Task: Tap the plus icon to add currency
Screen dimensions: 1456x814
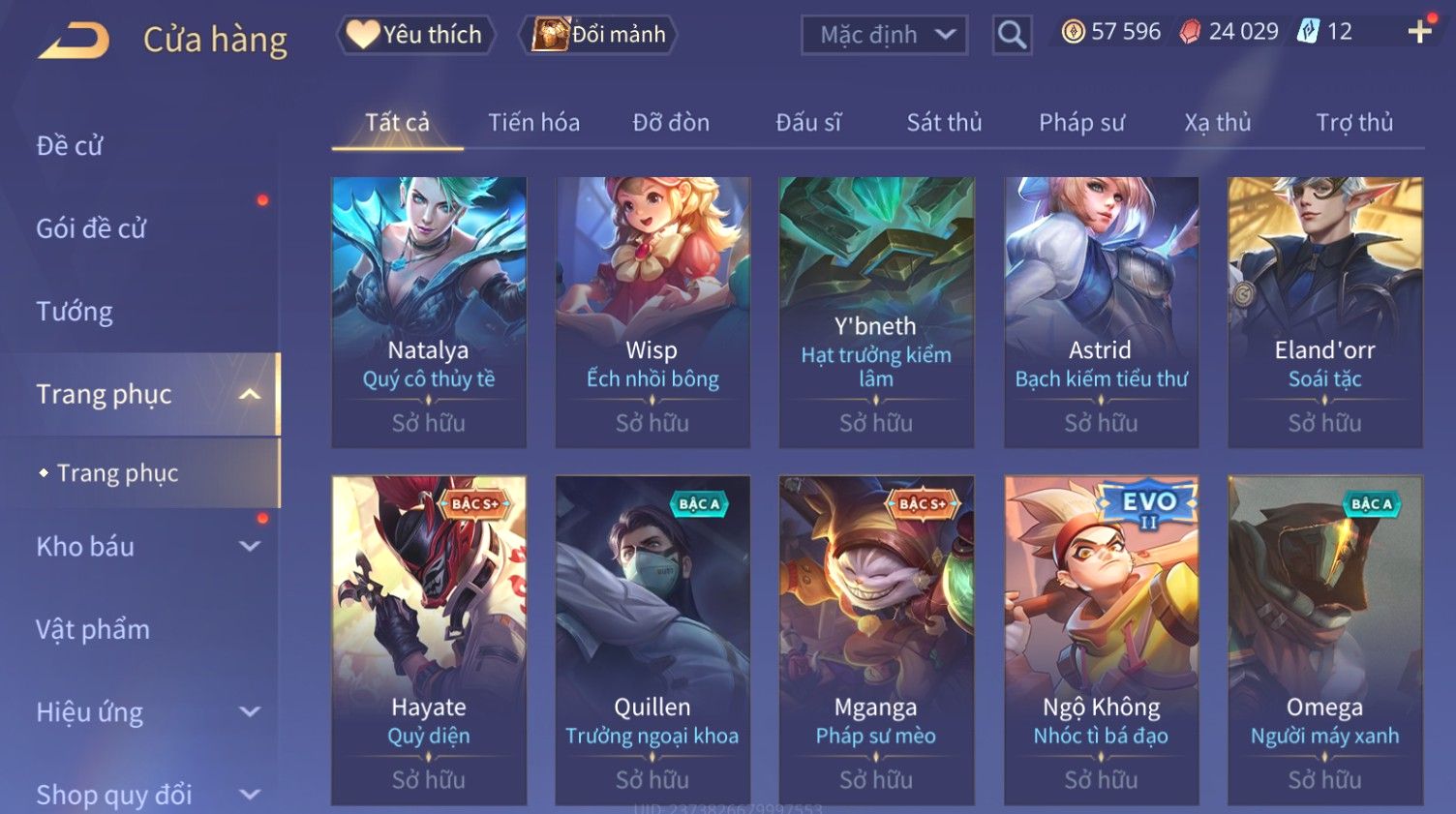Action: coord(1419,32)
